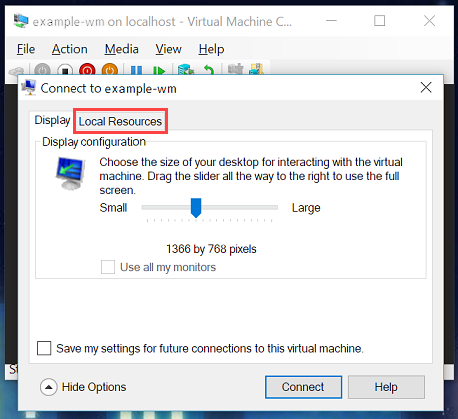Image resolution: width=458 pixels, height=419 pixels.
Task: Check Save my settings for future connections
Action: pyautogui.click(x=44, y=348)
